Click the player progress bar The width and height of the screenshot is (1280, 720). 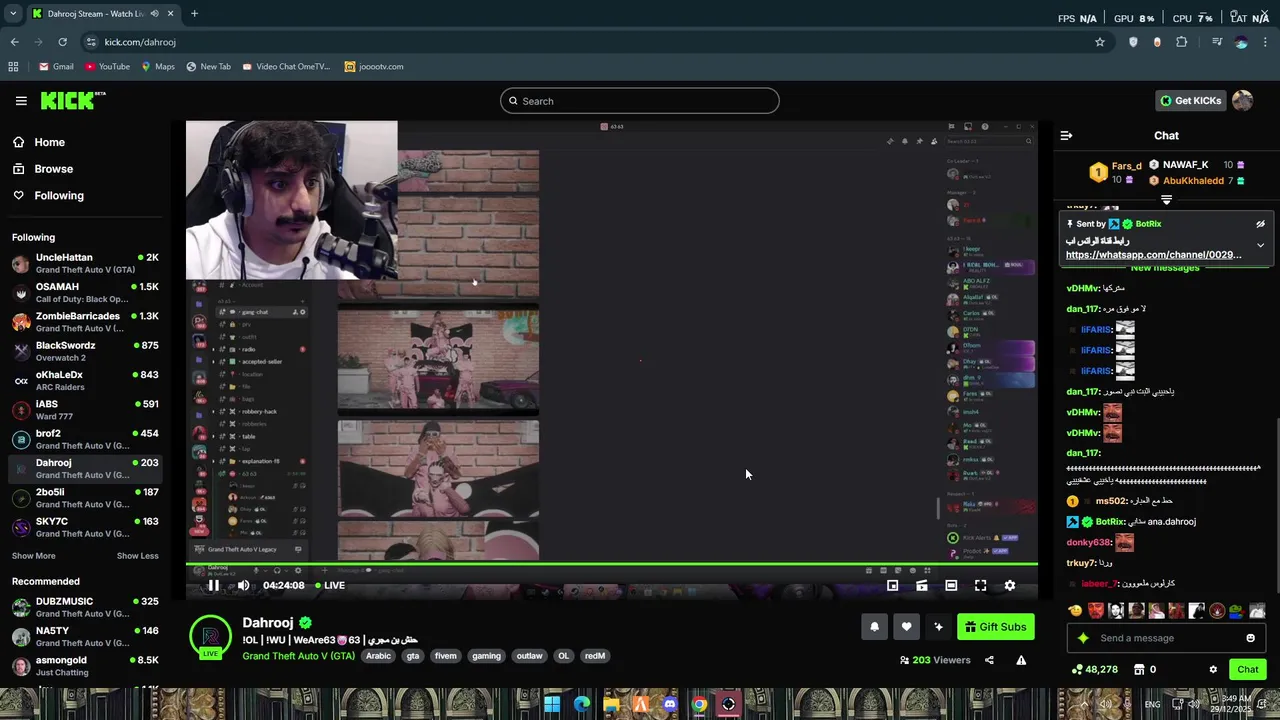coord(611,566)
